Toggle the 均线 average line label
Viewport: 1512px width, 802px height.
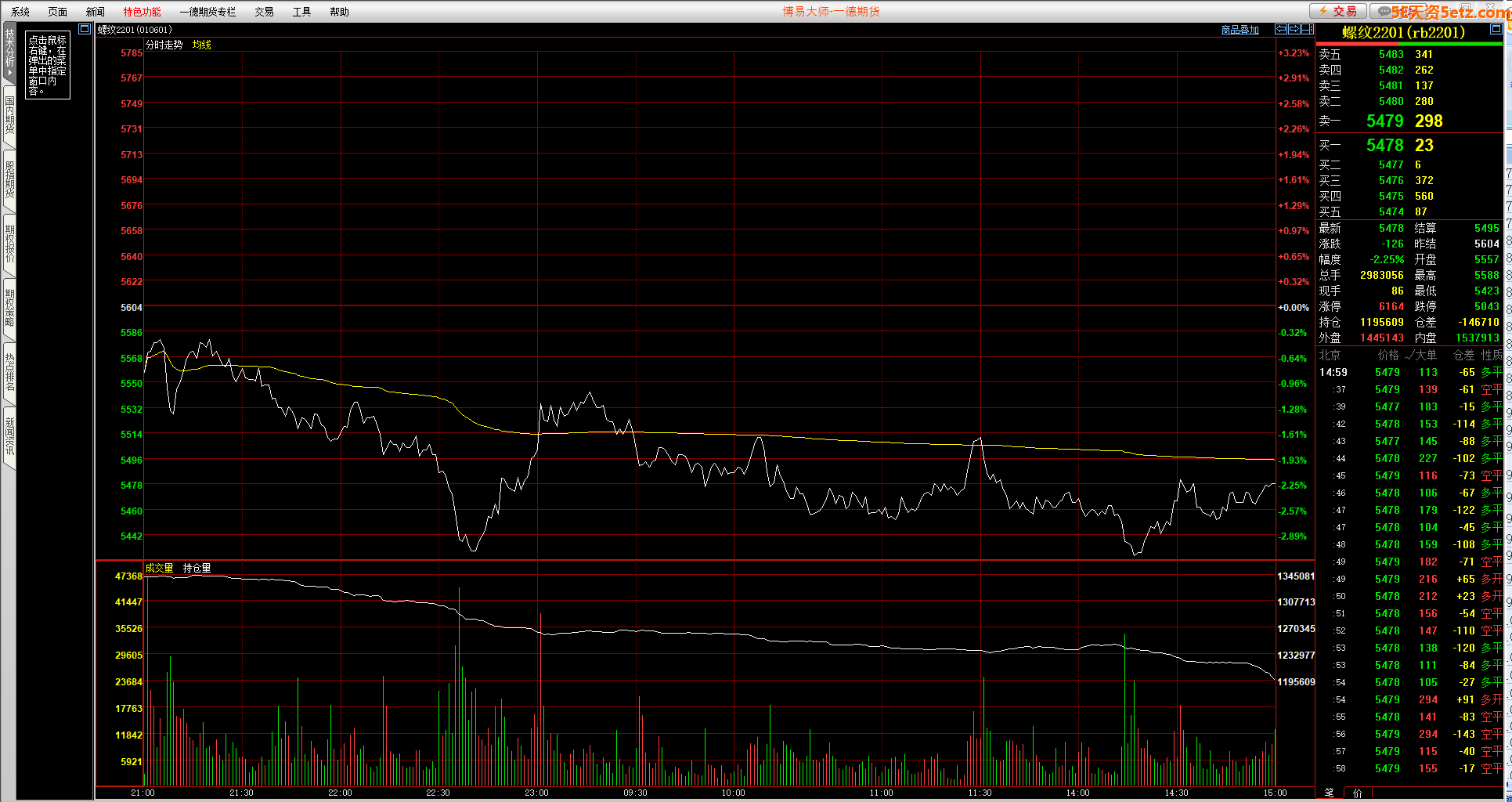[201, 45]
